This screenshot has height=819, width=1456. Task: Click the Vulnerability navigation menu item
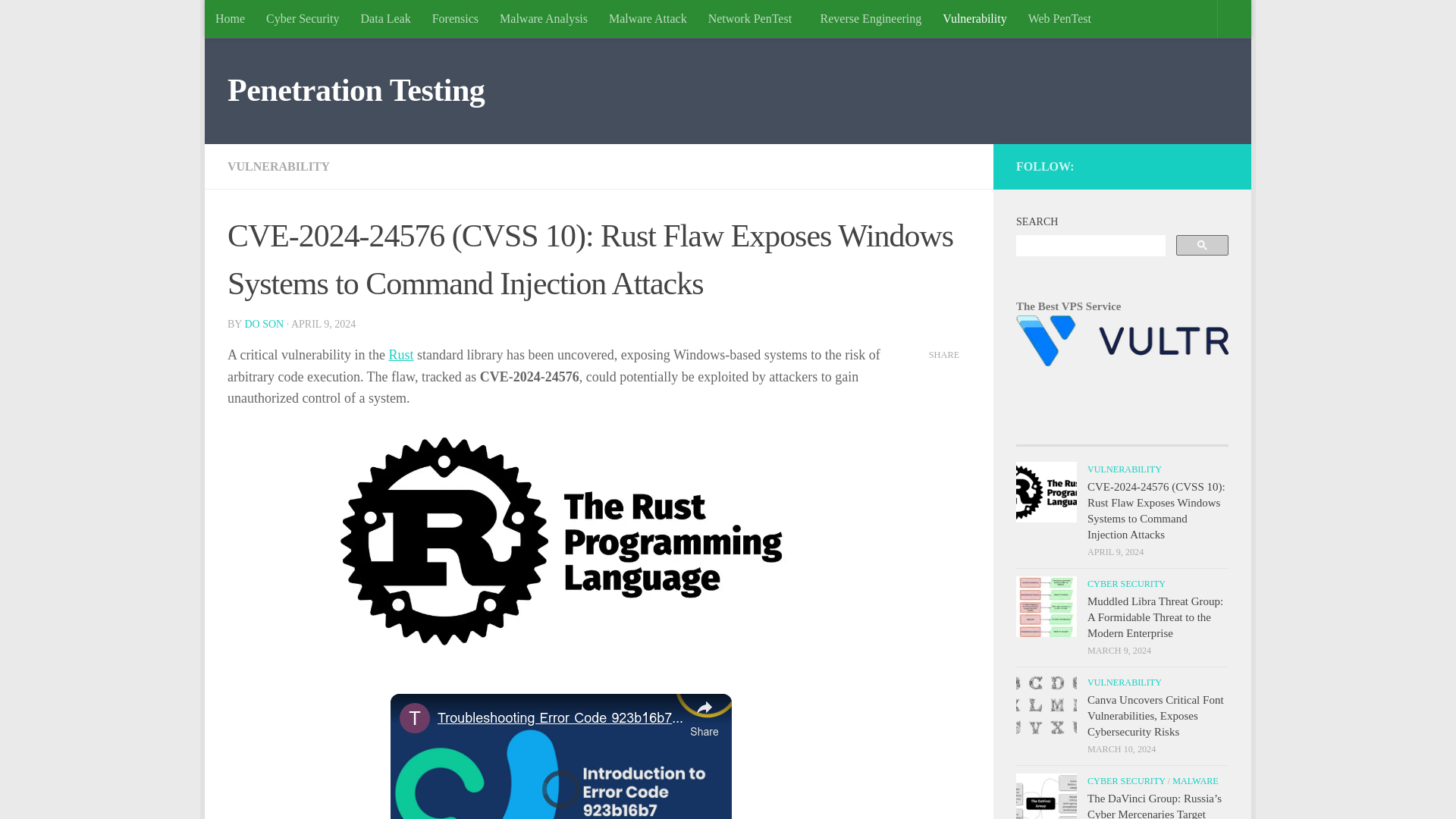click(974, 18)
